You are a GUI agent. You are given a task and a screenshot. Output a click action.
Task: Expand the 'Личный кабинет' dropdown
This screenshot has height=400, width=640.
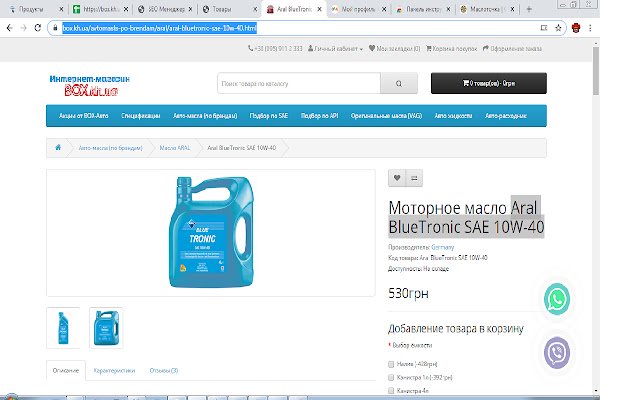pyautogui.click(x=335, y=49)
